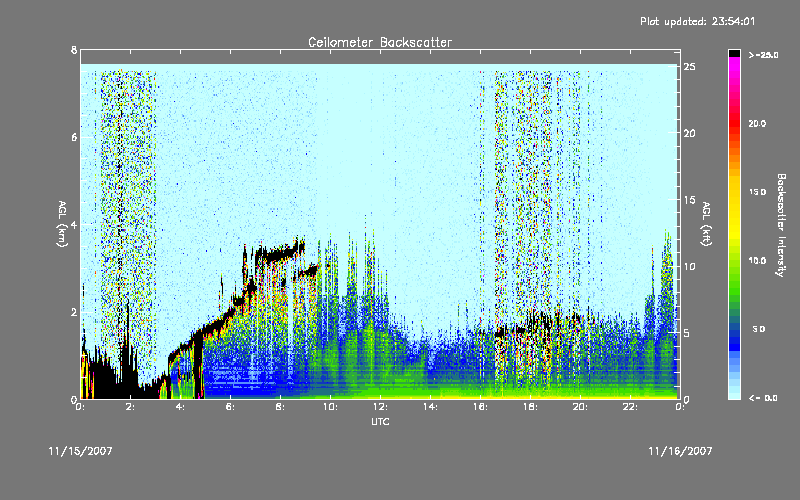This screenshot has width=800, height=500.
Task: Click the '10:' hour tick label on the x-axis
Action: pos(331,407)
